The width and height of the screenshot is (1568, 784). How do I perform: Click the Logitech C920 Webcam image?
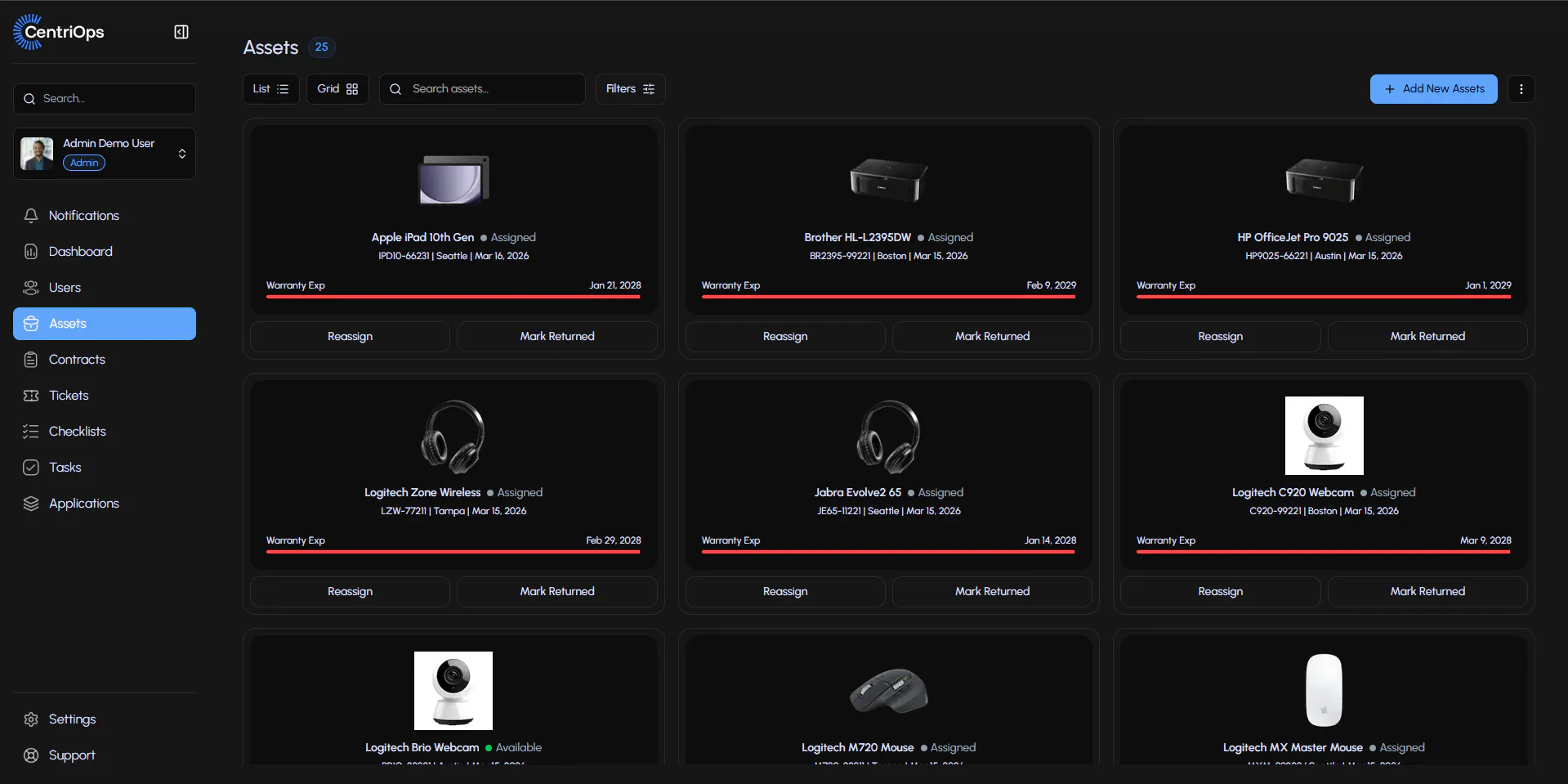(1325, 436)
